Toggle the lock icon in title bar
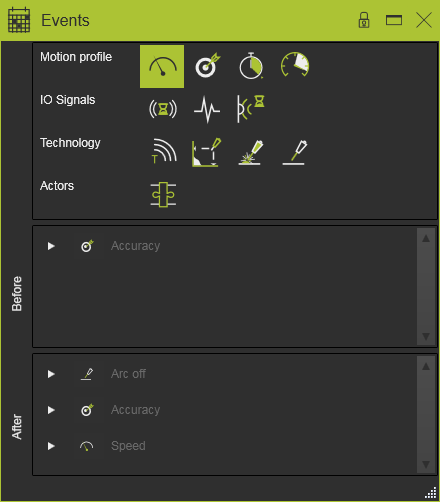The width and height of the screenshot is (440, 502). tap(364, 20)
